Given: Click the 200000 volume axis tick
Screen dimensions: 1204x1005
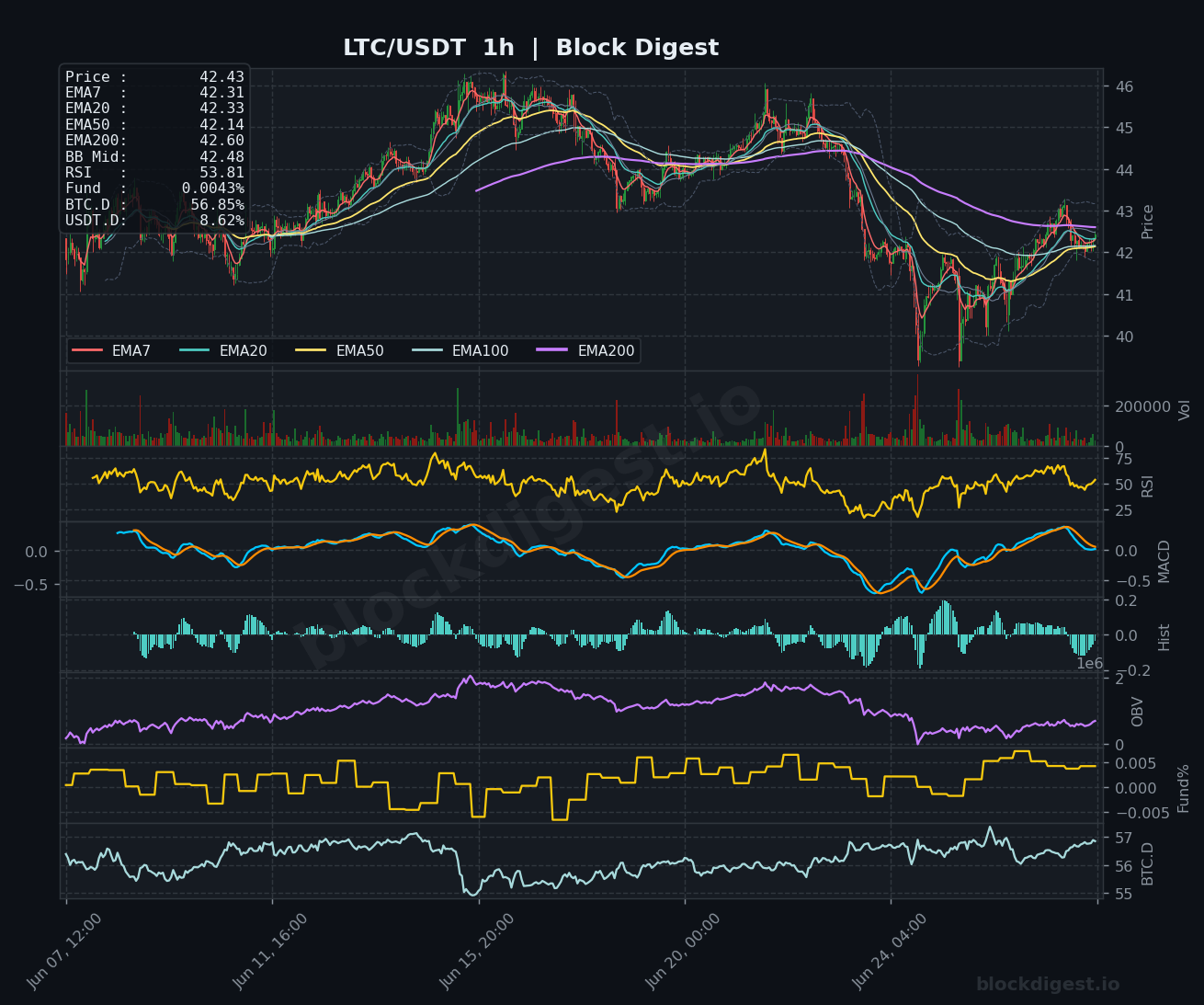Looking at the screenshot, I should click(x=1142, y=406).
